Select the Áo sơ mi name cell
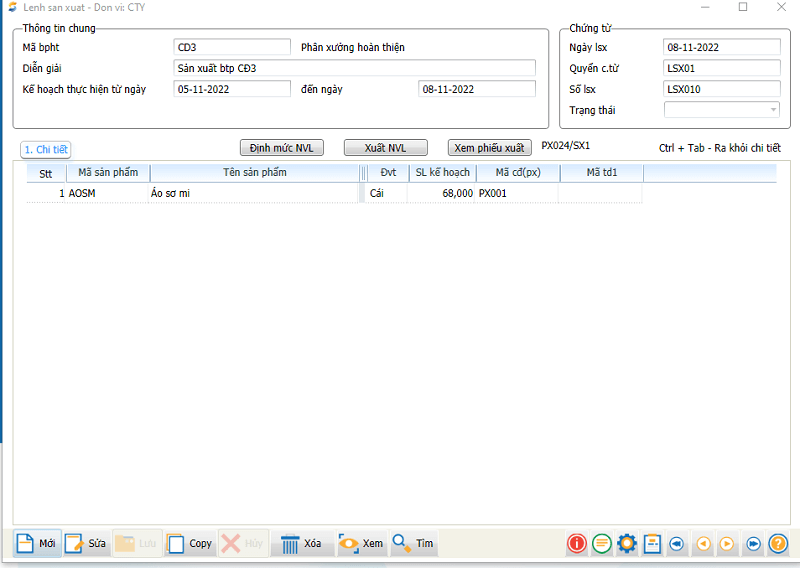 [x=254, y=193]
